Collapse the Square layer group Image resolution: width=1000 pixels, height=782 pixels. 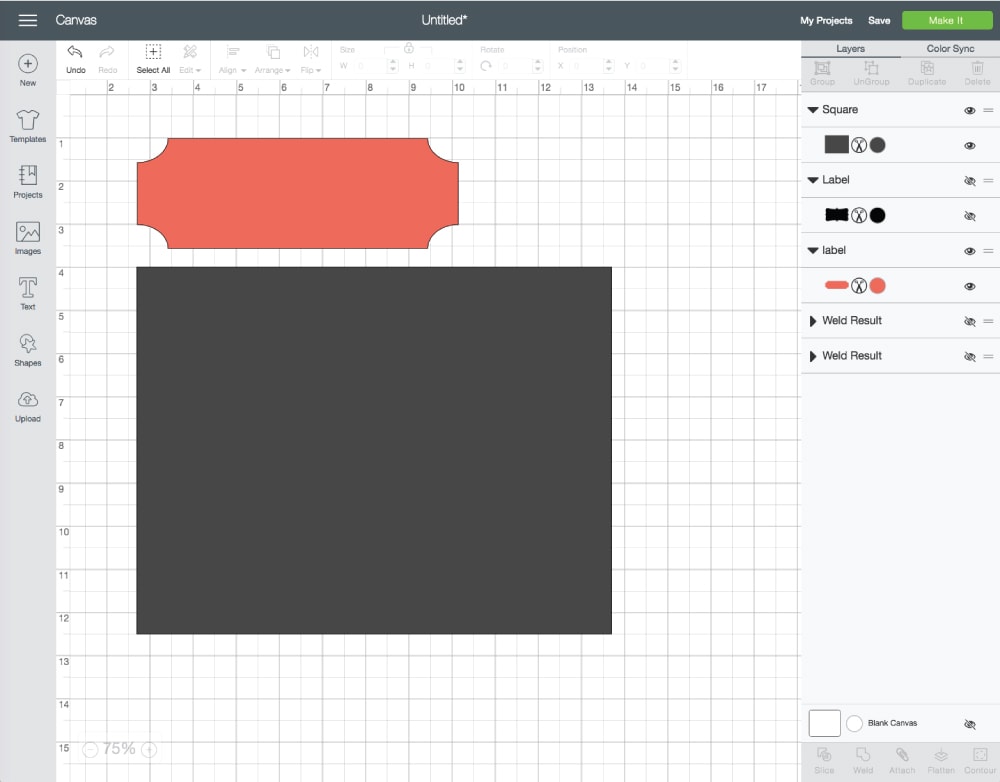click(x=813, y=110)
